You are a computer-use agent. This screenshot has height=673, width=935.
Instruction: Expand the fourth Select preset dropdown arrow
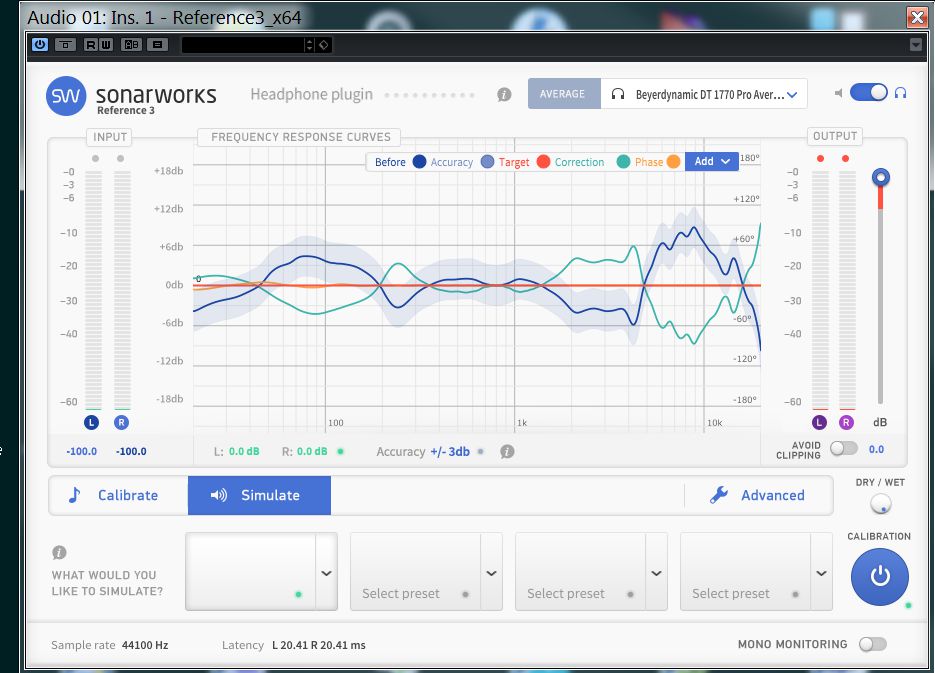point(821,573)
